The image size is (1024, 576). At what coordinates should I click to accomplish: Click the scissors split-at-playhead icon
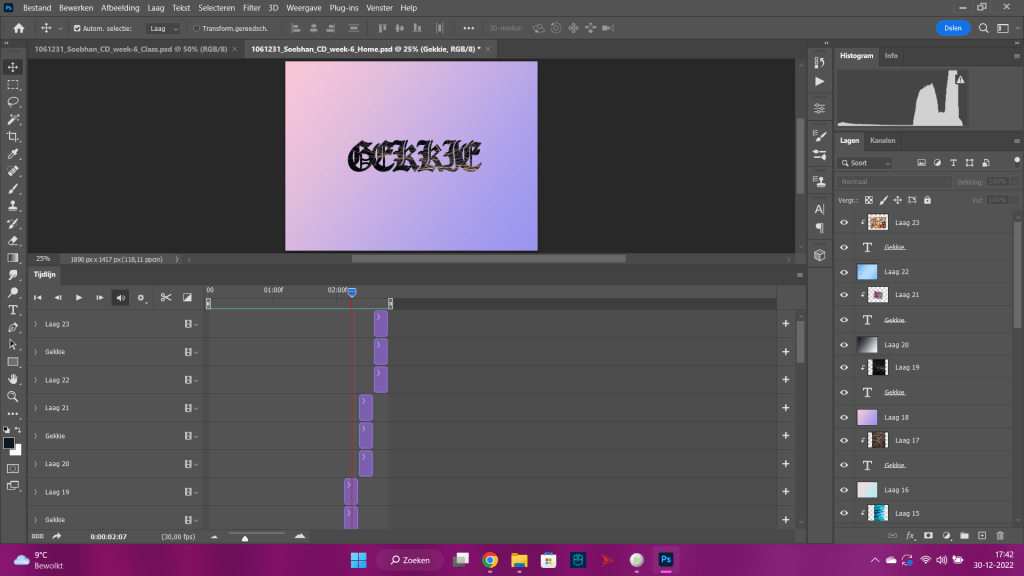click(166, 297)
